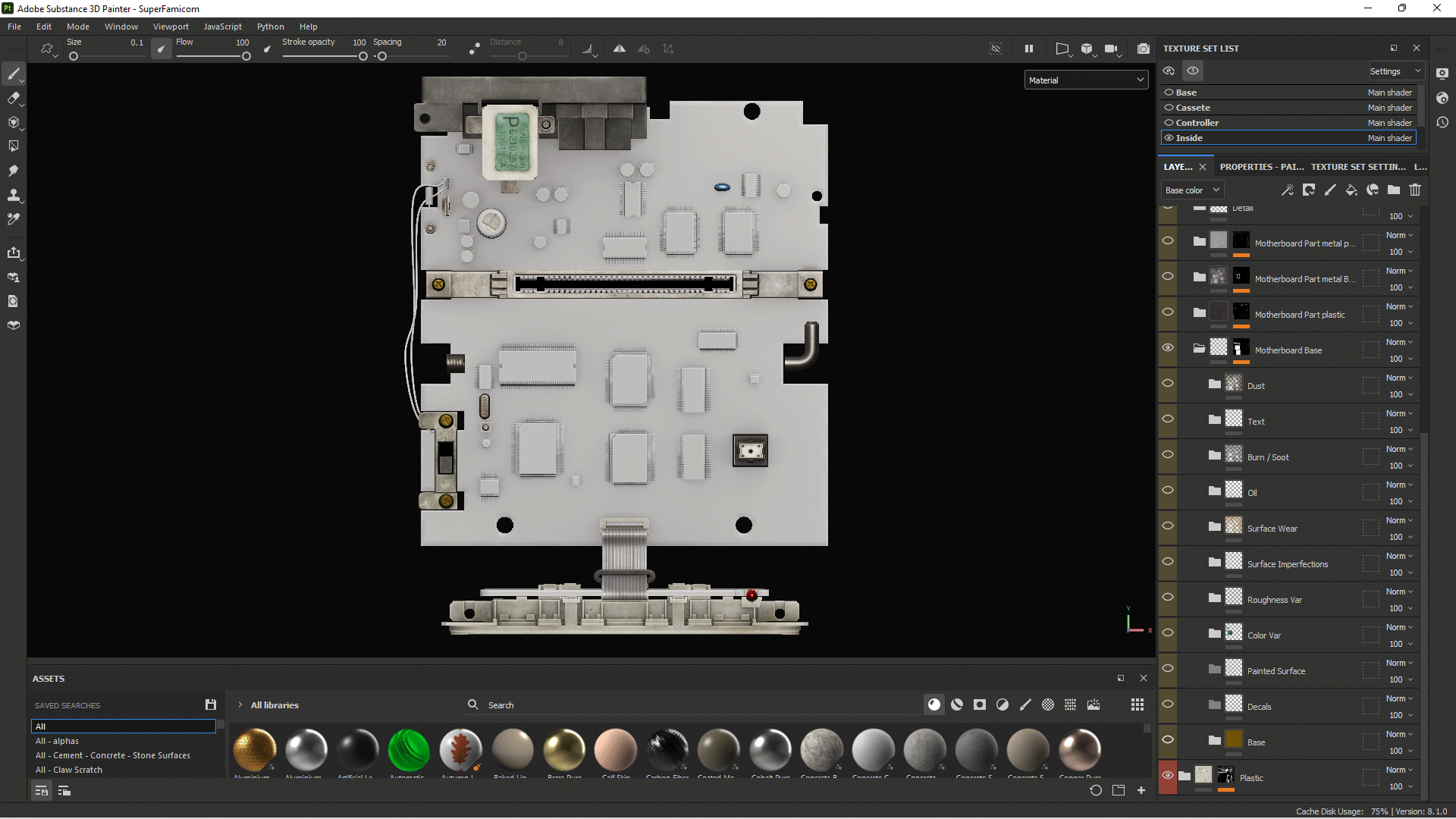Add a fill layer in the Layers panel
The height and width of the screenshot is (819, 1456).
(x=1351, y=190)
